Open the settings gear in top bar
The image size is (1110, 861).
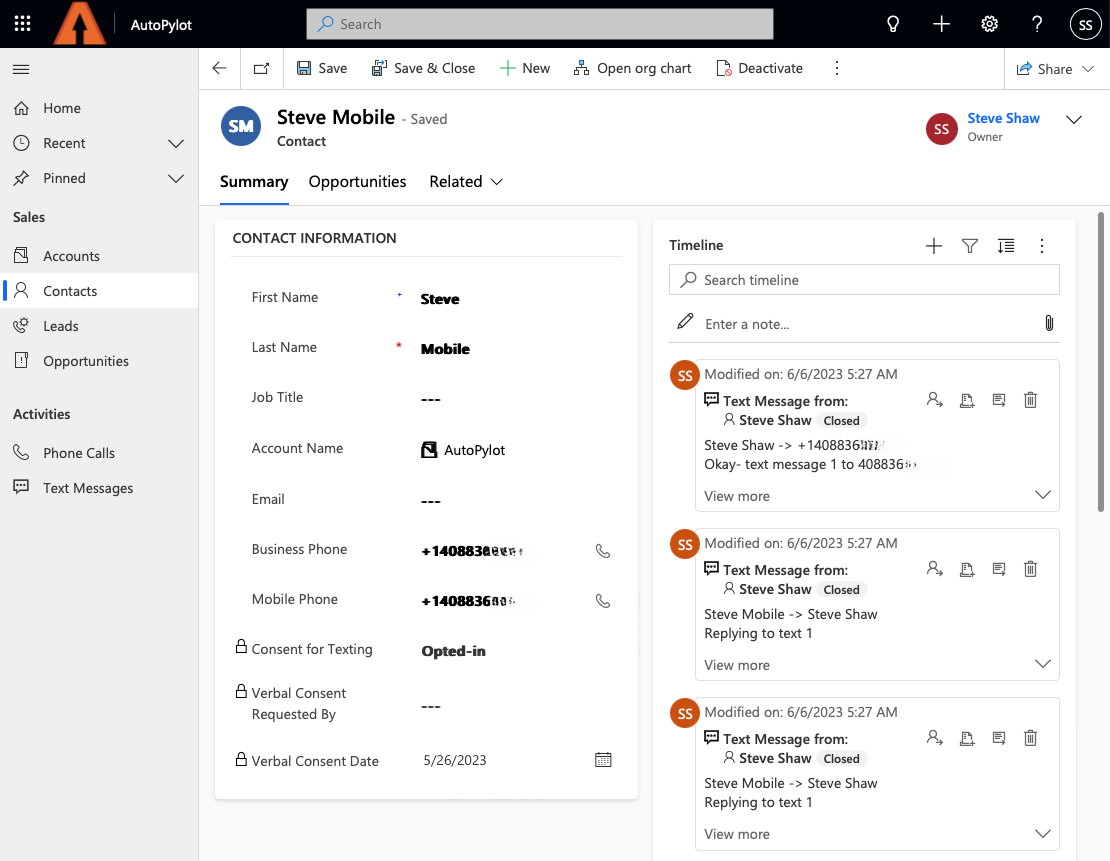click(x=989, y=24)
